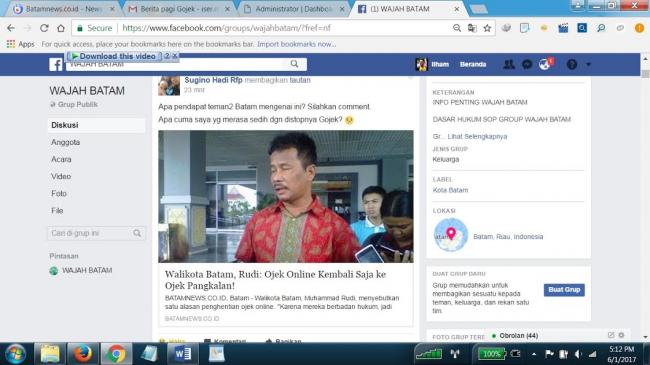Open the browser home page
The width and height of the screenshot is (650, 365).
click(x=61, y=28)
